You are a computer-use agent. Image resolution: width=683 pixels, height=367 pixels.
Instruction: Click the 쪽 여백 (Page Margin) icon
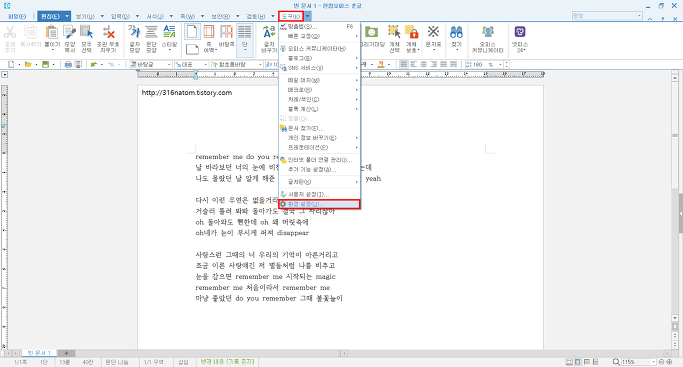tap(209, 32)
